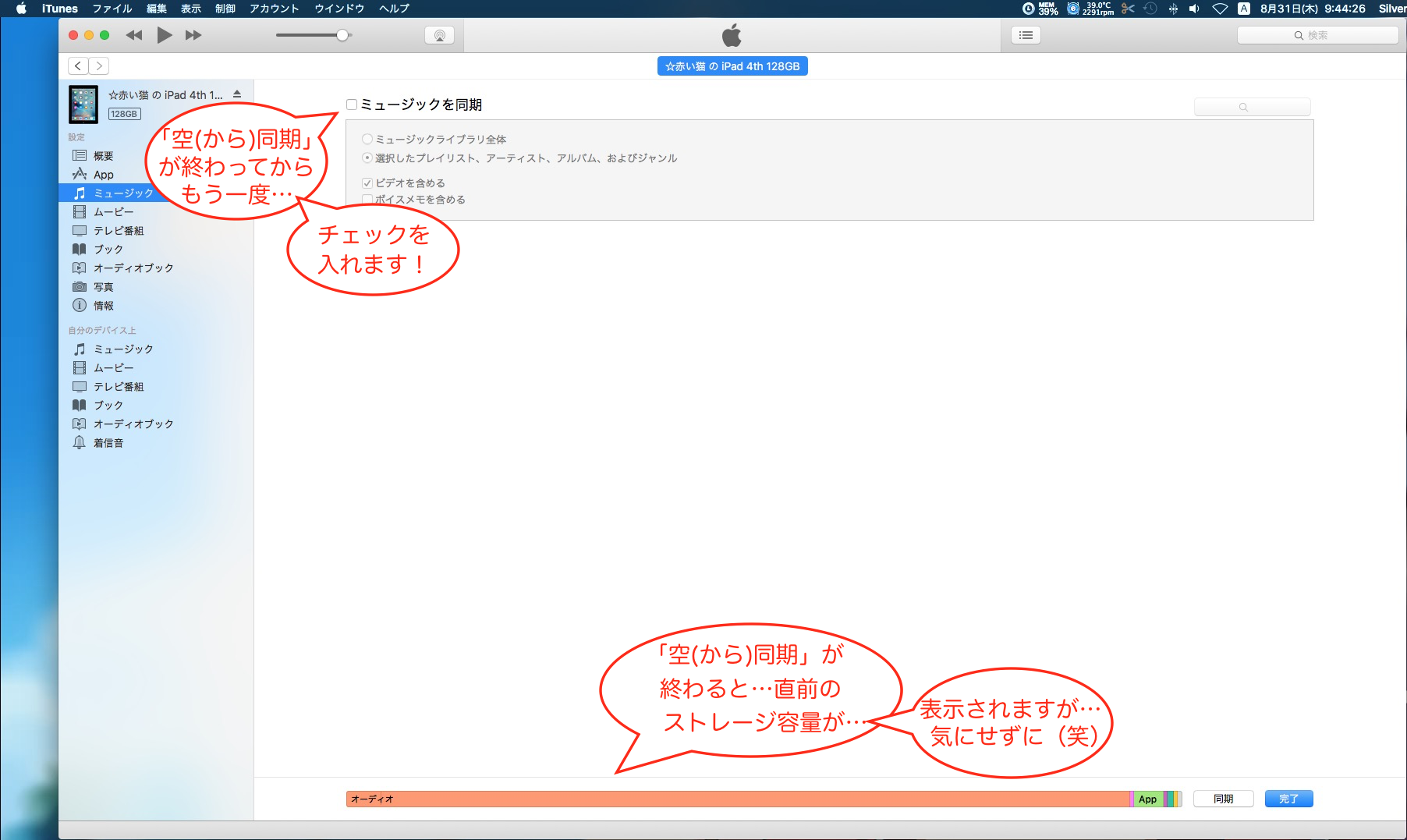This screenshot has height=840, width=1407.
Task: Click the 検索 search field
Action: pos(1317,35)
